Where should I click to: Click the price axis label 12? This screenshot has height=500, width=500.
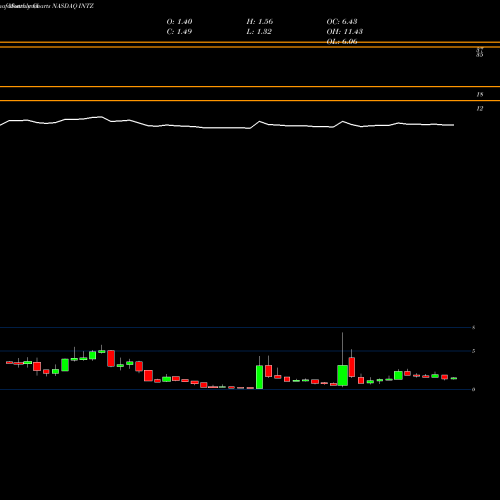pyautogui.click(x=480, y=109)
